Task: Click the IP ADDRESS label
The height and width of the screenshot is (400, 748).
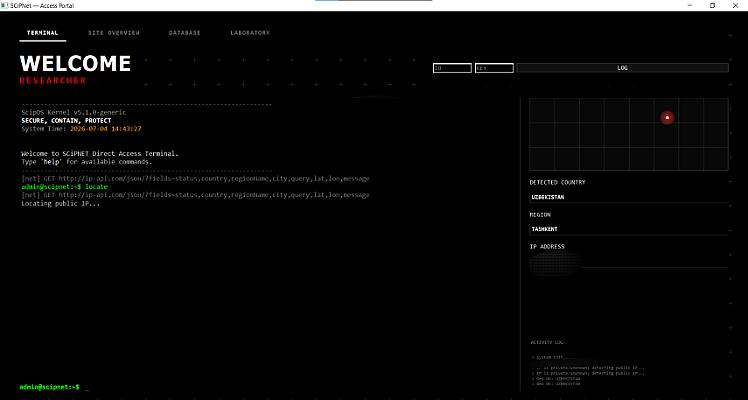Action: coord(547,246)
